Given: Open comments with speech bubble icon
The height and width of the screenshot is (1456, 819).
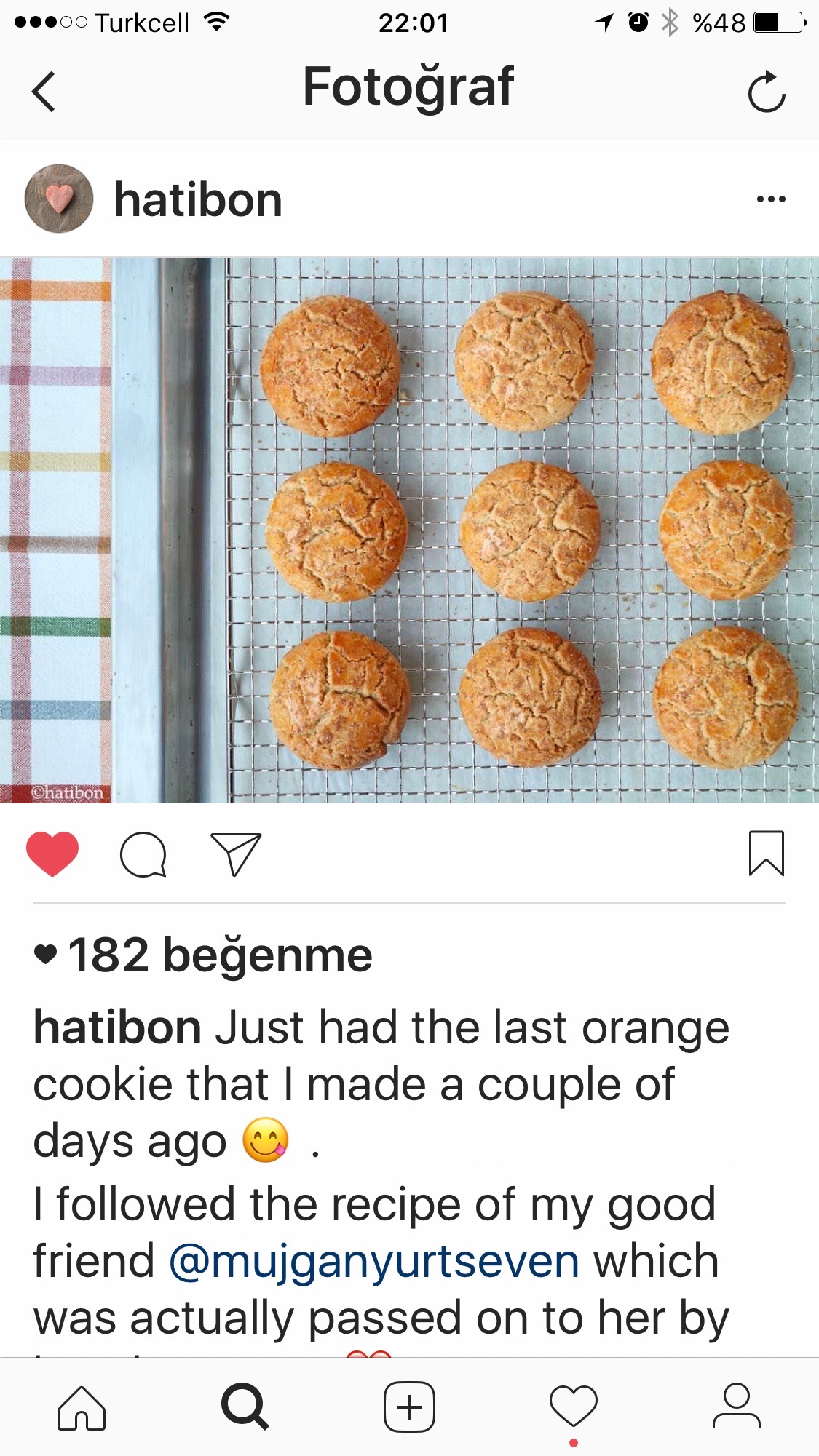Looking at the screenshot, I should pos(143,854).
